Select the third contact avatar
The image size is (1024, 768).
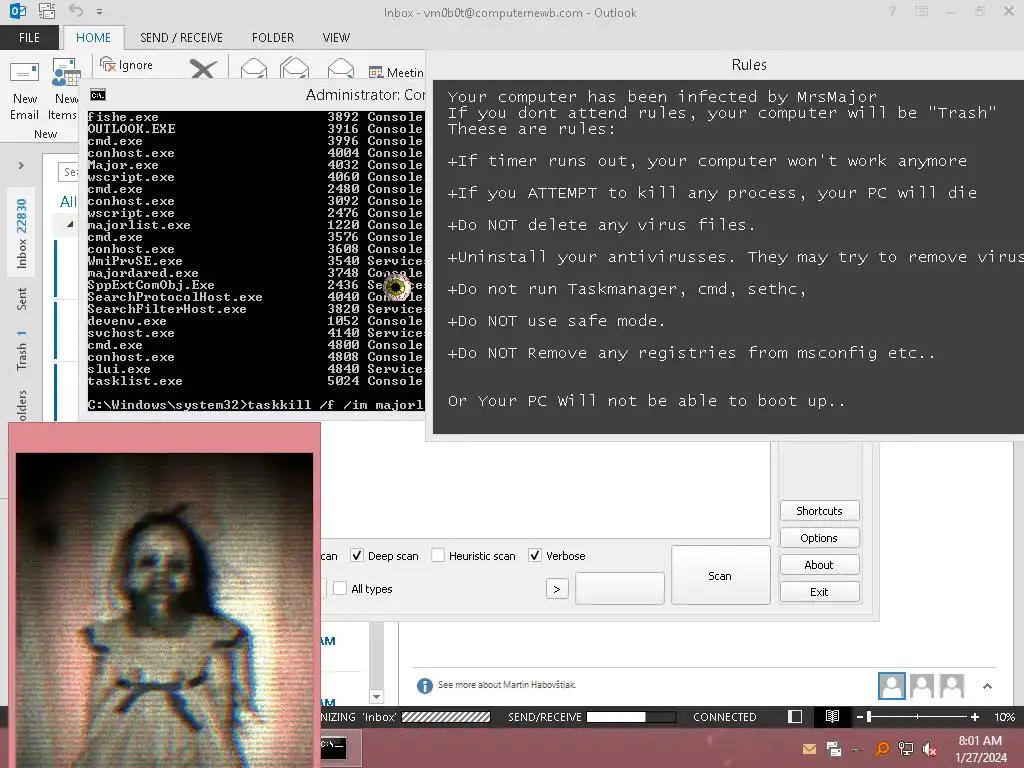952,686
